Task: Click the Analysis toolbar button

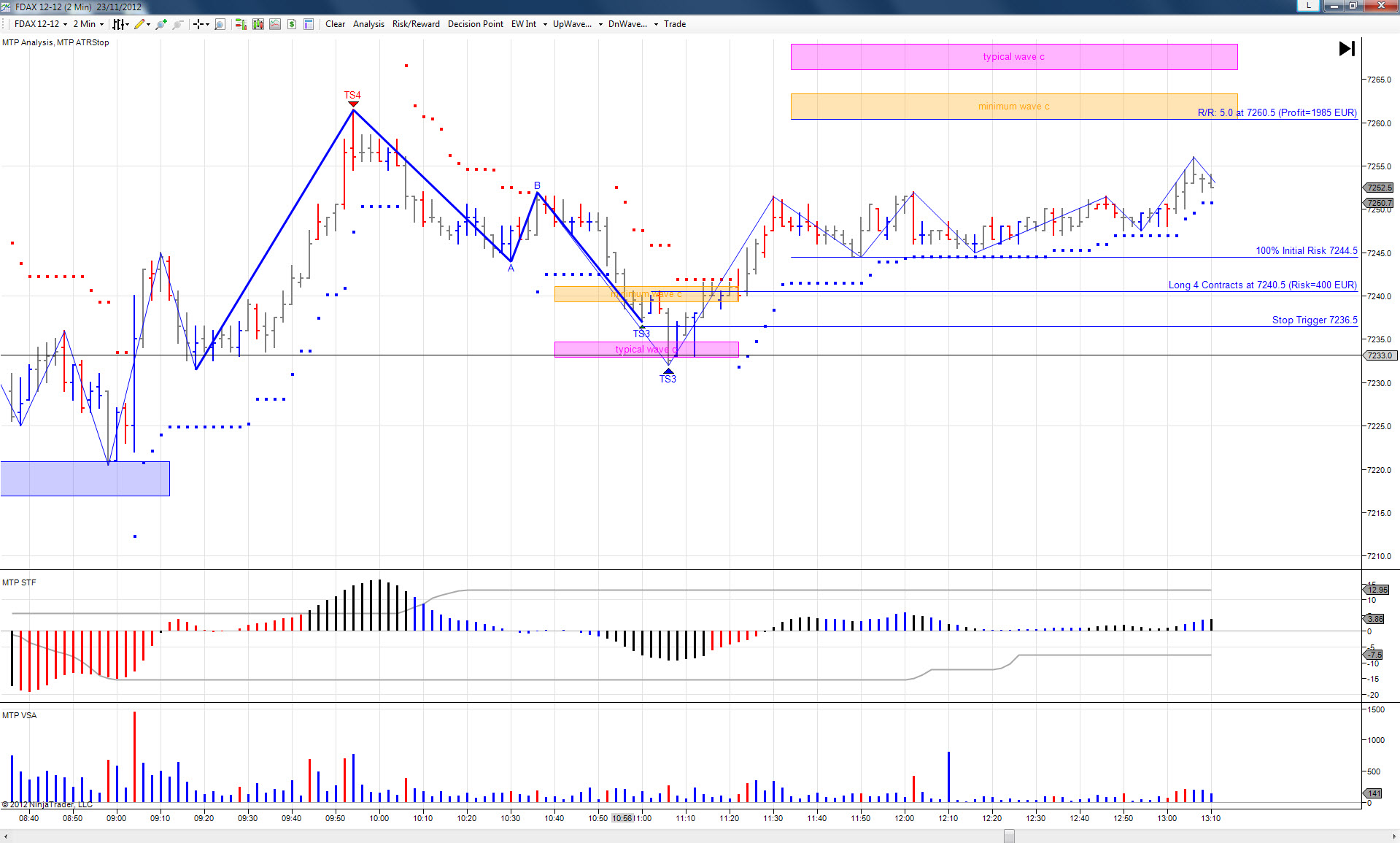Action: [368, 24]
